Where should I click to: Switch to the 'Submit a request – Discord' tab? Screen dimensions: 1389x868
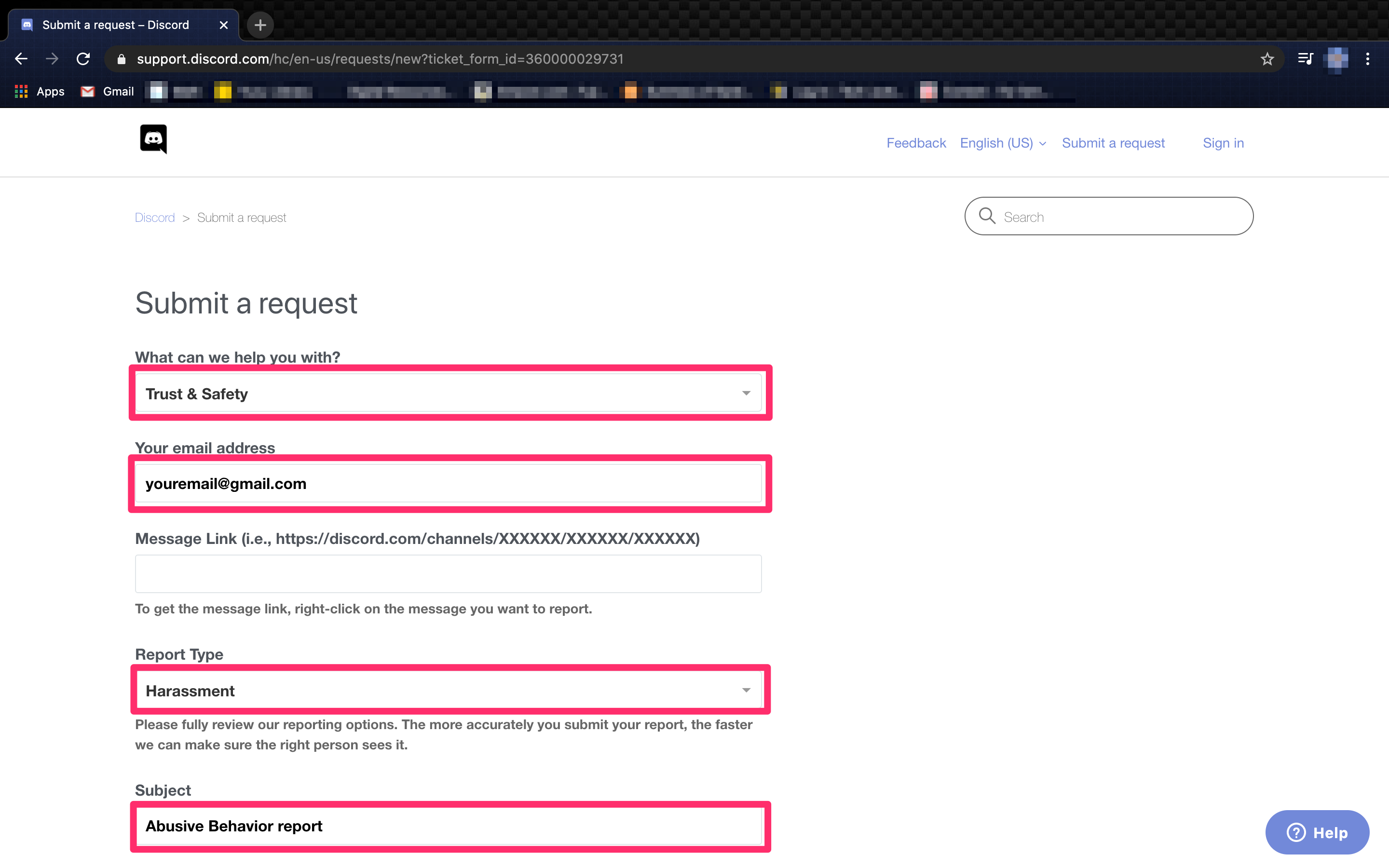[x=115, y=25]
